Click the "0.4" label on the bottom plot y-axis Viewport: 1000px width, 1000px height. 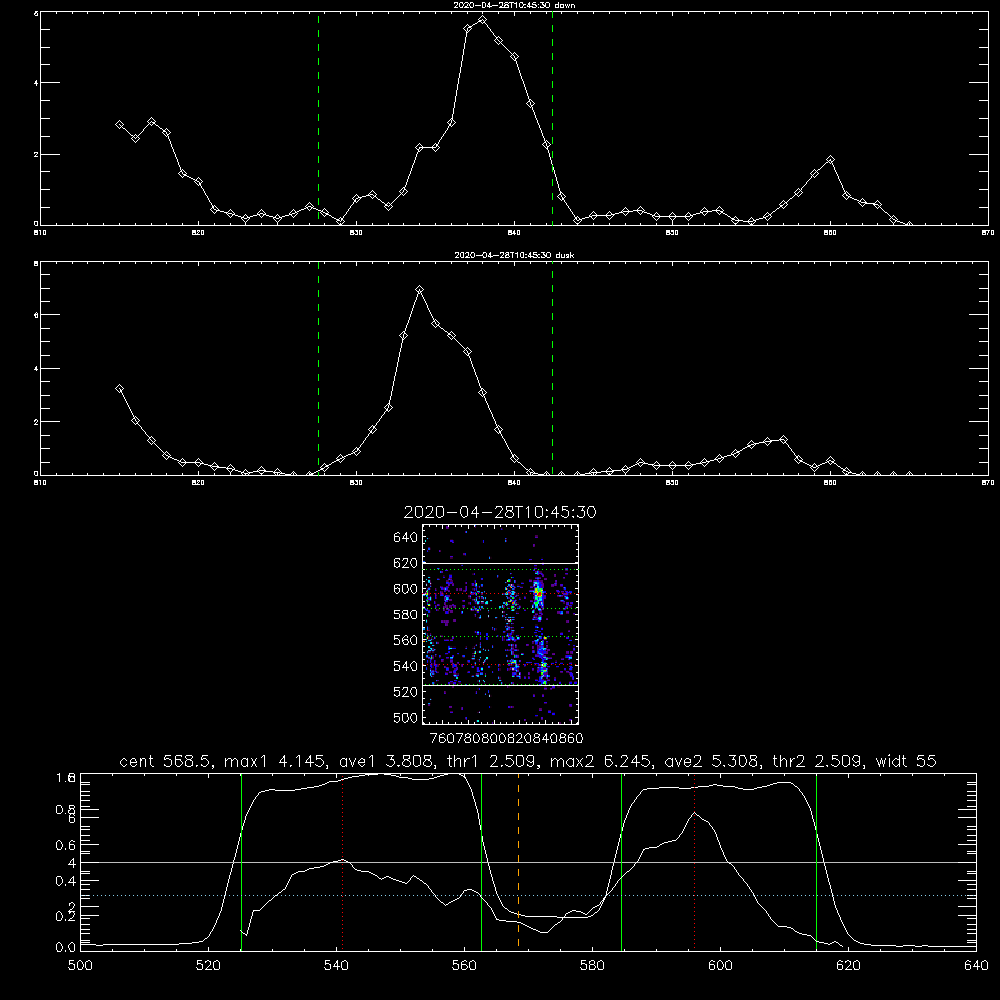click(x=66, y=881)
